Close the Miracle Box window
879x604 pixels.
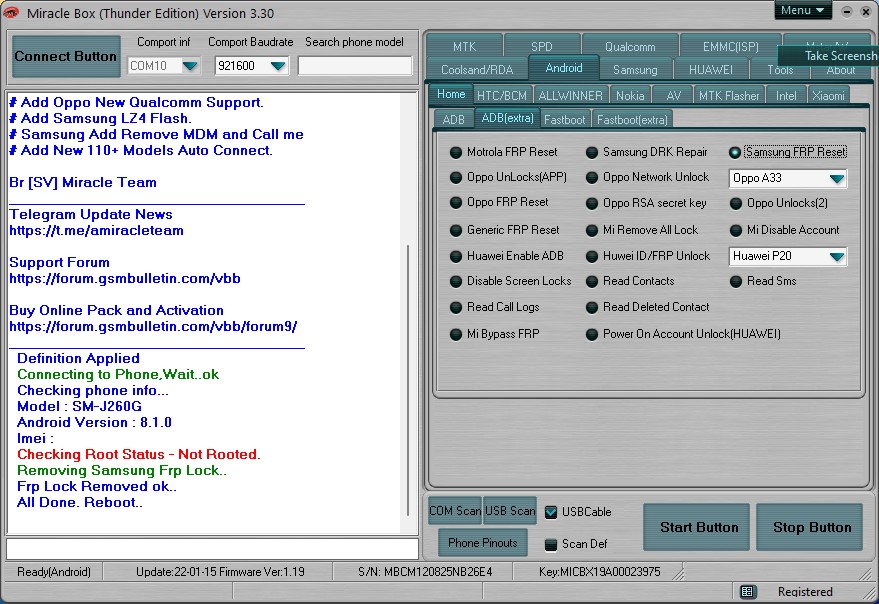click(866, 11)
